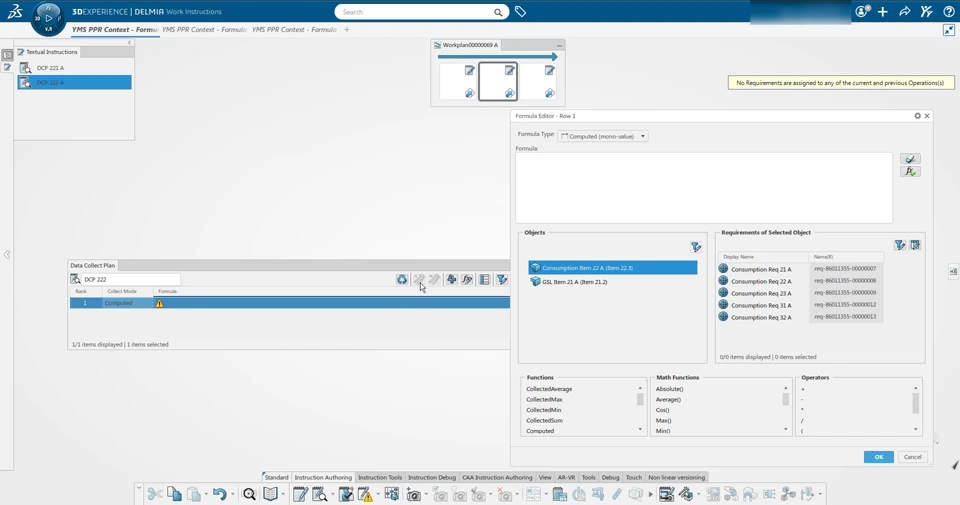The height and width of the screenshot is (505, 960).
Task: Add a new tab with the plus button
Action: (x=347, y=29)
